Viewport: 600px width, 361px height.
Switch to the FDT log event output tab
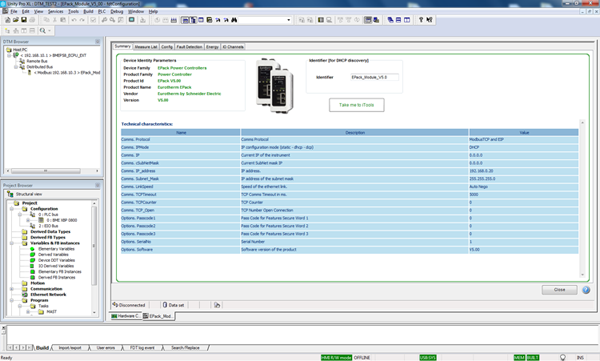[x=142, y=348]
